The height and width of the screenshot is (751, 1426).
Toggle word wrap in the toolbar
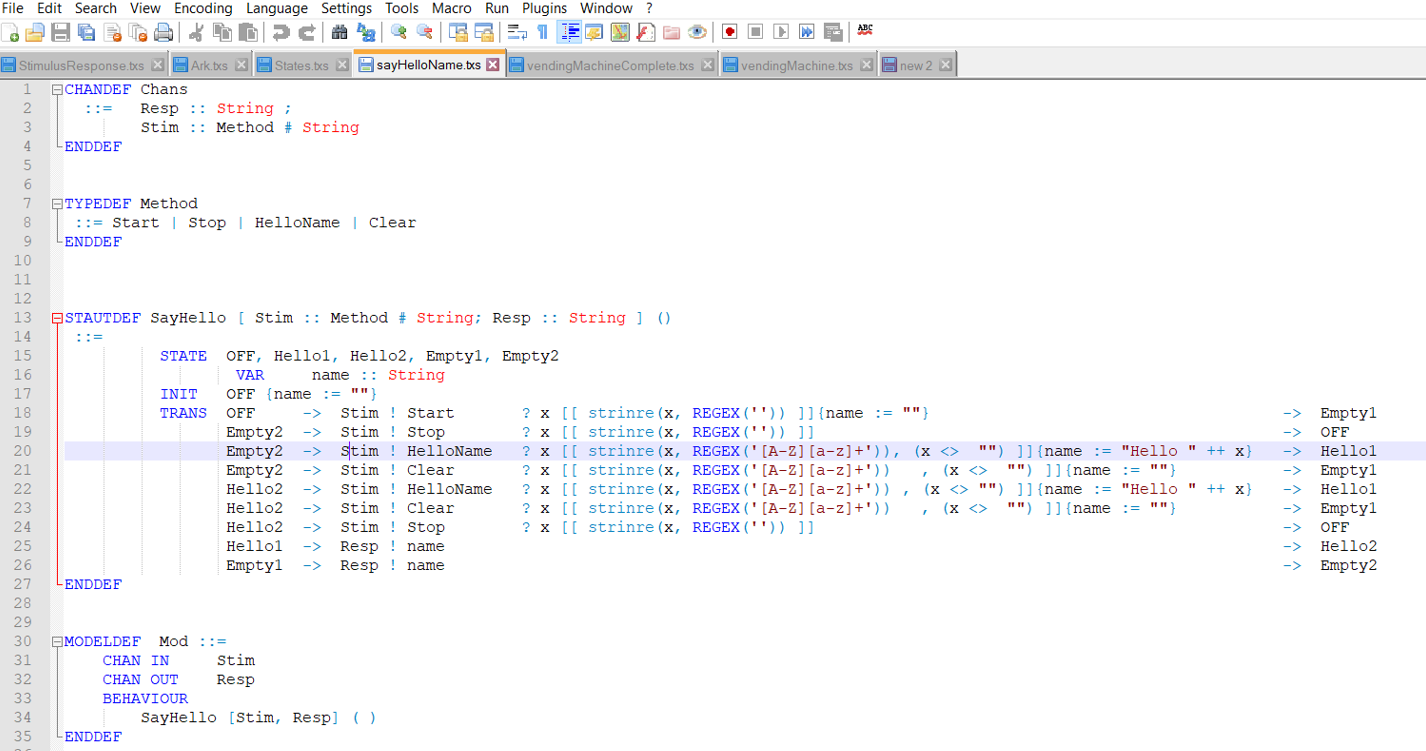coord(517,33)
